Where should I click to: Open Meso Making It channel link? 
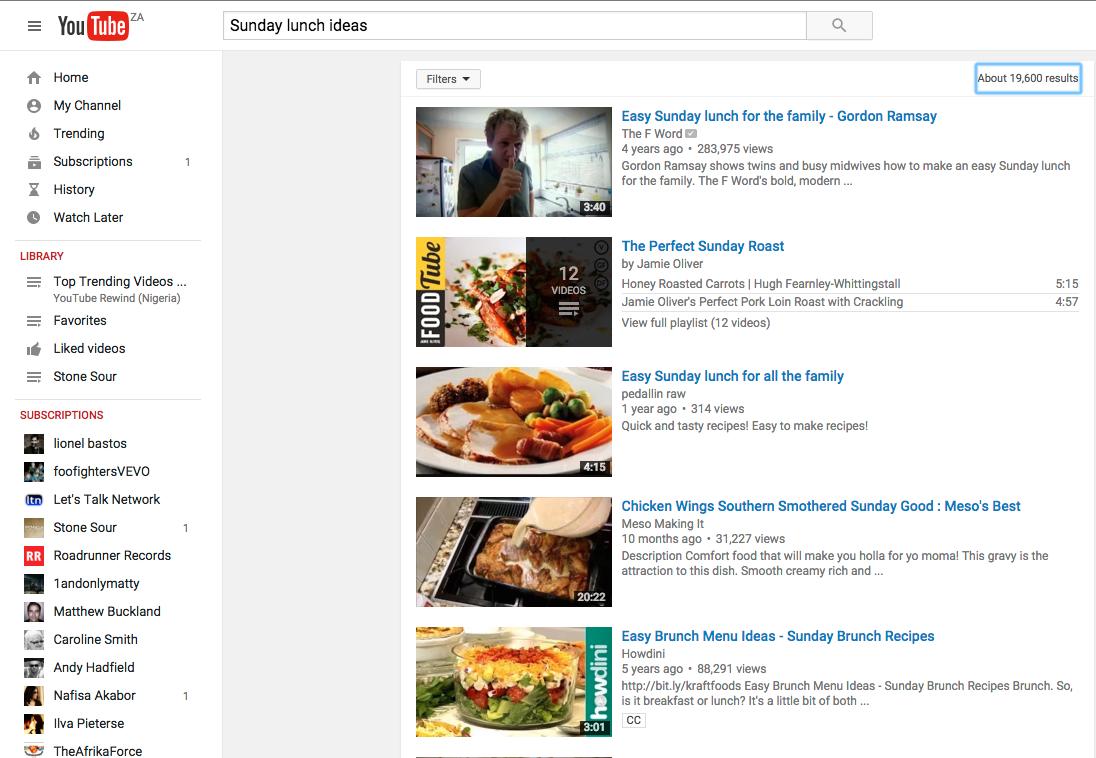(663, 524)
